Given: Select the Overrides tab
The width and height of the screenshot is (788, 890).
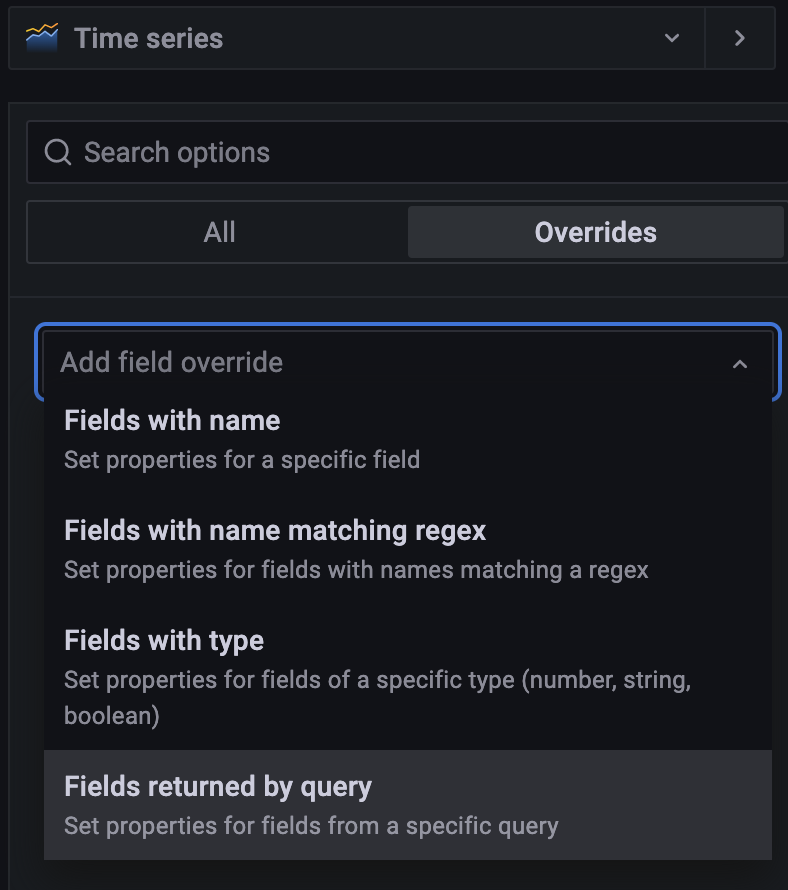Looking at the screenshot, I should point(595,233).
